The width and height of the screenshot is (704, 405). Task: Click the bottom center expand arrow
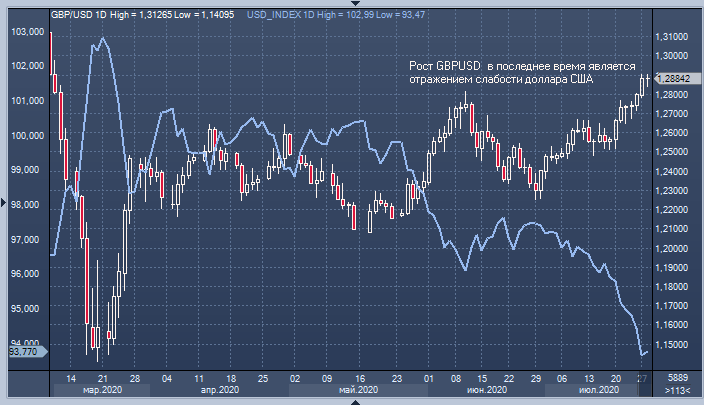(353, 401)
